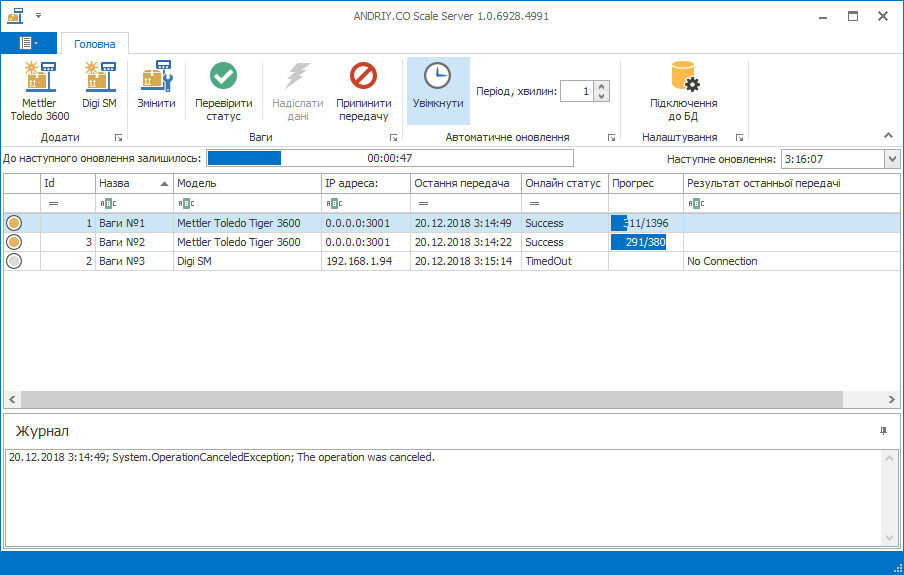Click the countdown progress bar 00:00:47
The height and width of the screenshot is (575, 904).
click(x=390, y=158)
